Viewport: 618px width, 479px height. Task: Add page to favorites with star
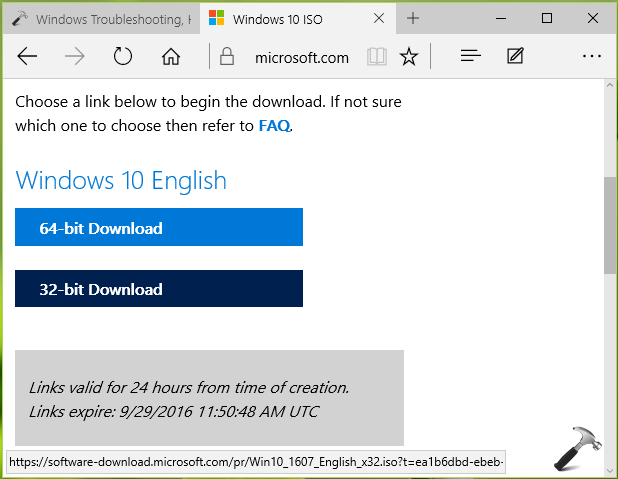tap(409, 56)
